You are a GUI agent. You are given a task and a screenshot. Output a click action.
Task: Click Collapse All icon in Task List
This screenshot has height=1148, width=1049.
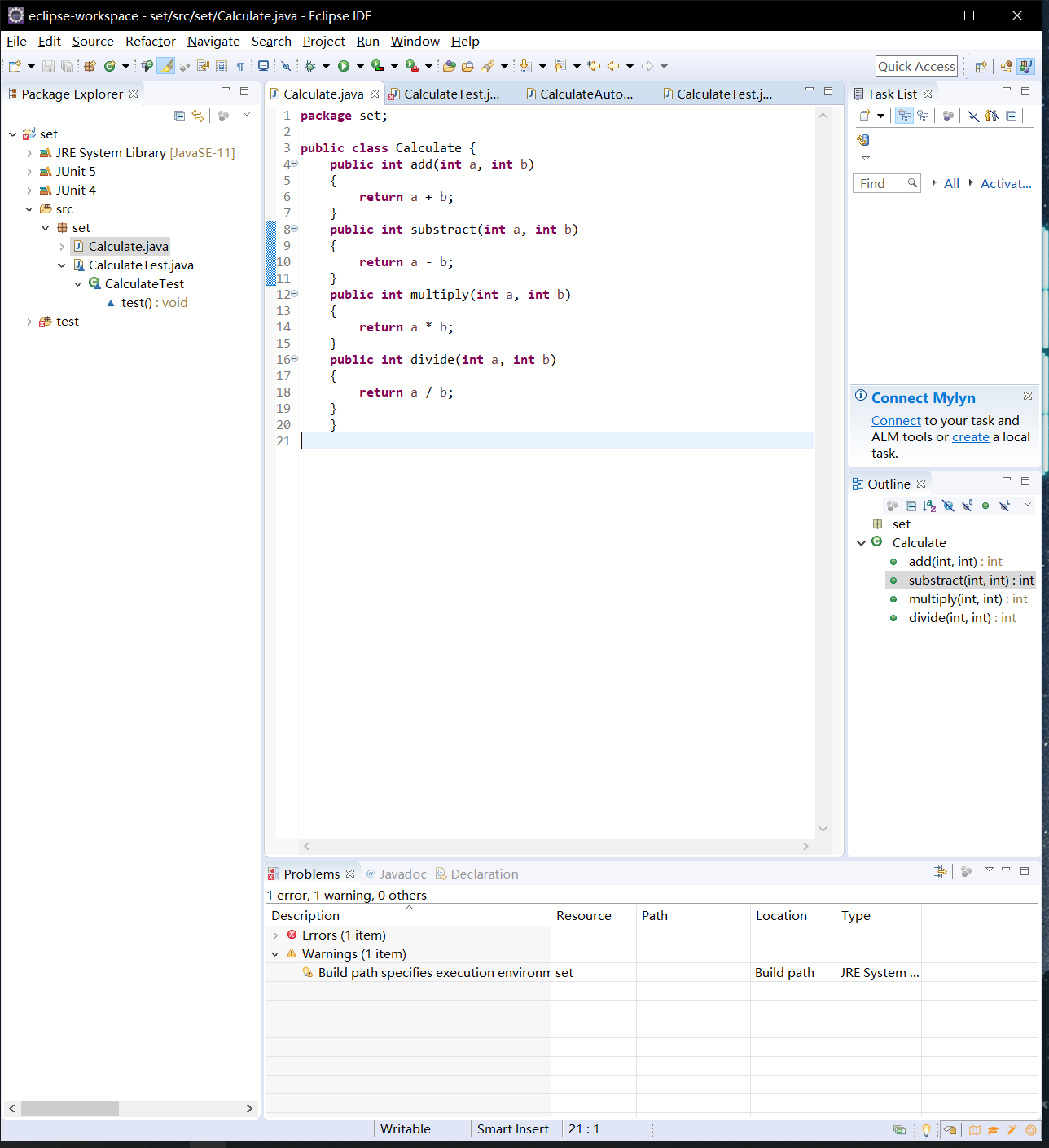click(x=1012, y=116)
